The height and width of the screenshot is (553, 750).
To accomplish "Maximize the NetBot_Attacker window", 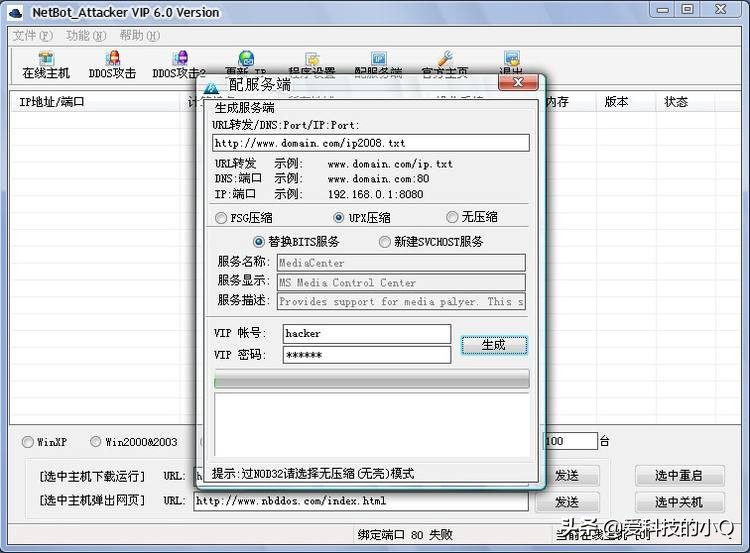I will (x=687, y=10).
